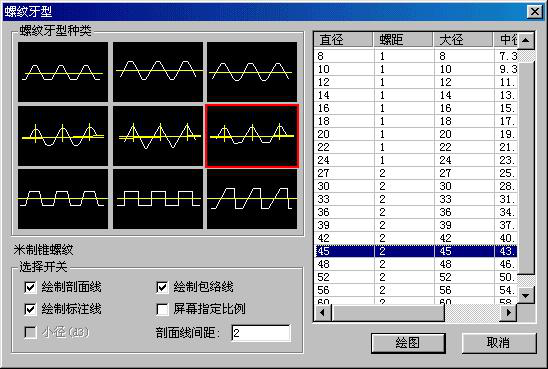Toggle the 绘制剖面线 checkbox
Screen dimensions: 548x369
[30, 287]
